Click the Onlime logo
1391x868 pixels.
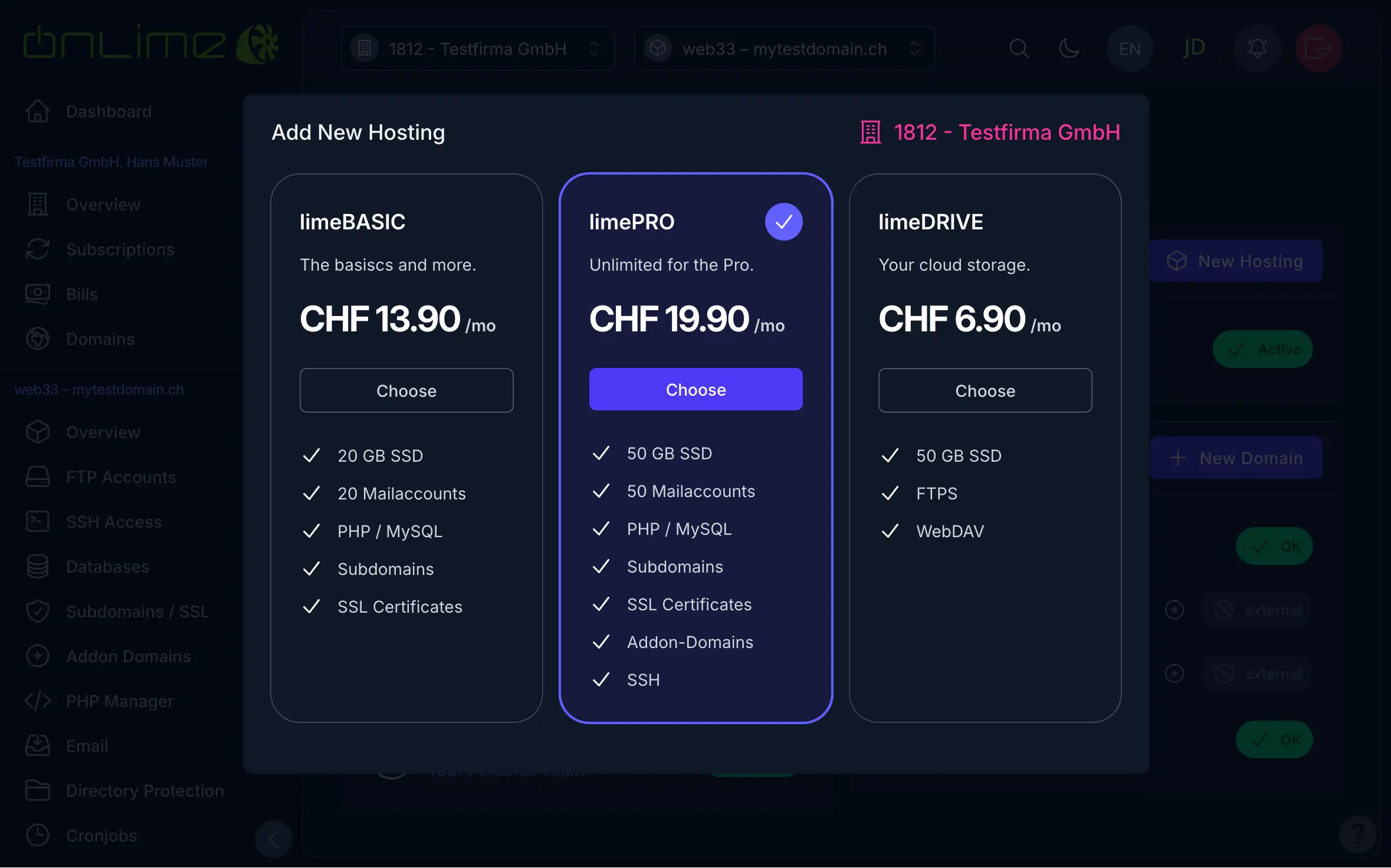click(150, 44)
